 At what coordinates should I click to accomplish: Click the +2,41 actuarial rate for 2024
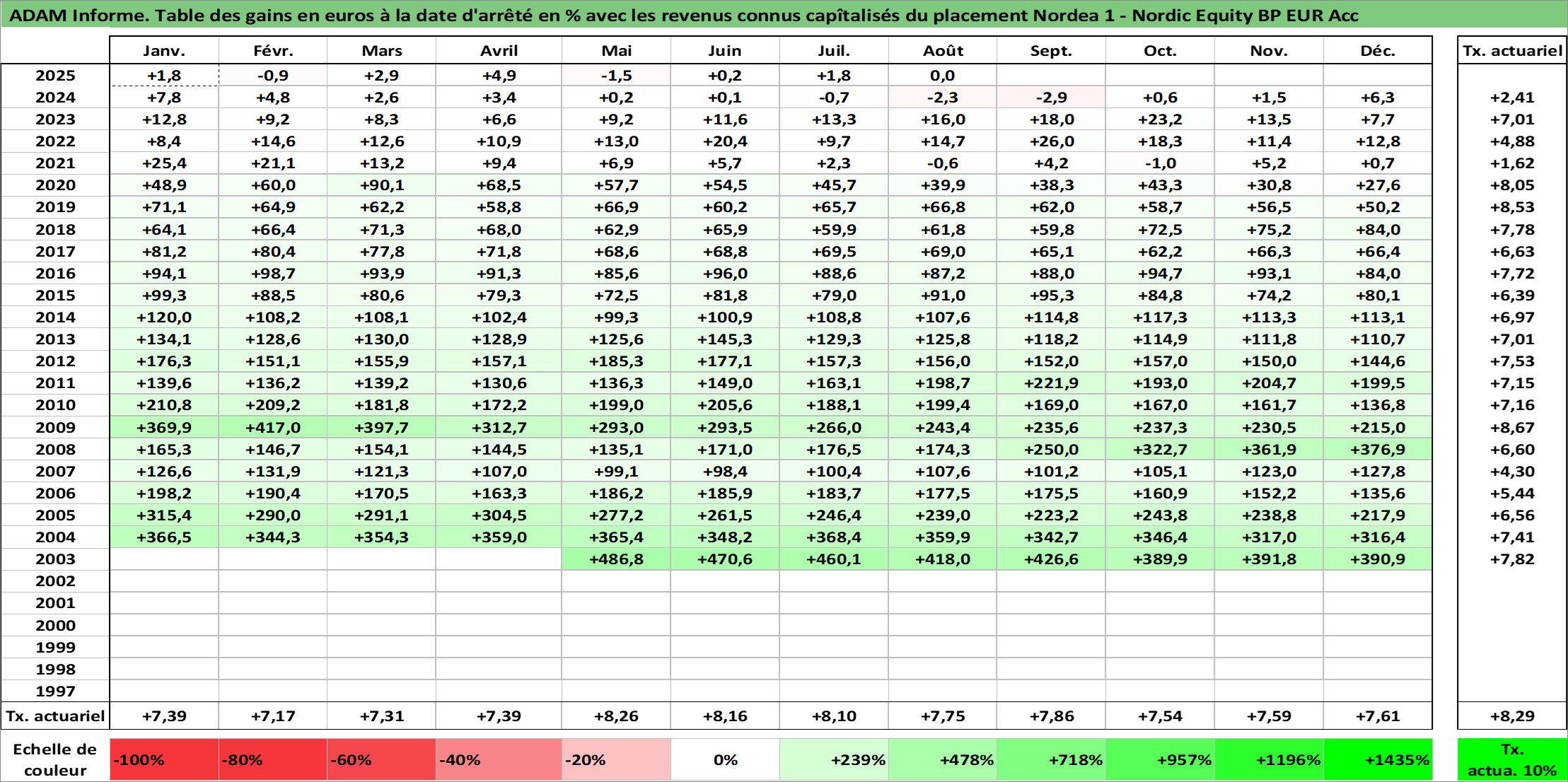pyautogui.click(x=1512, y=98)
